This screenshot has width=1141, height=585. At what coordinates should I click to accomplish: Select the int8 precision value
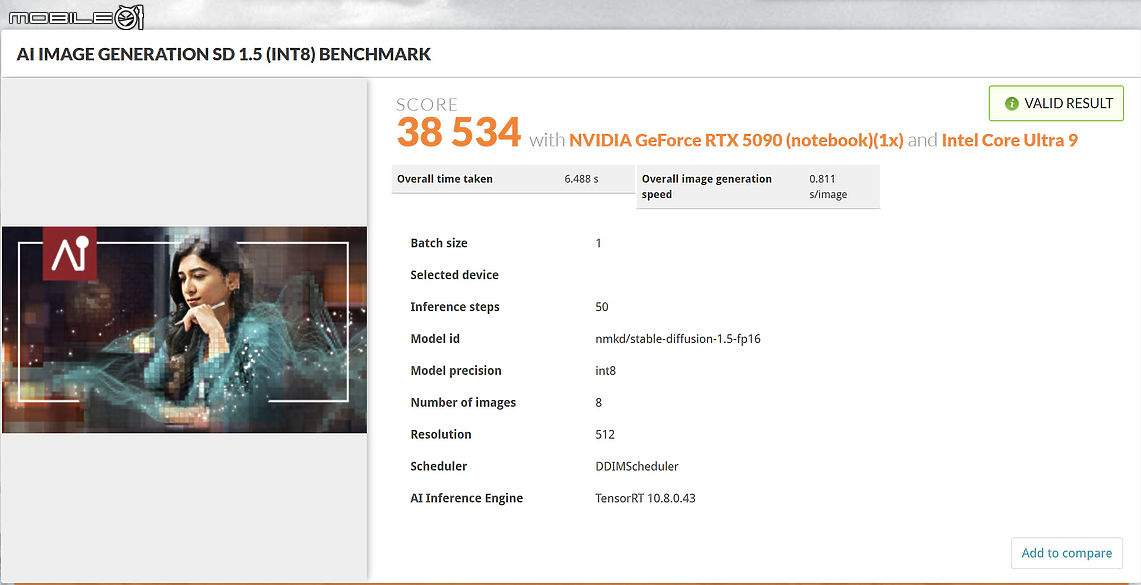[x=605, y=371]
